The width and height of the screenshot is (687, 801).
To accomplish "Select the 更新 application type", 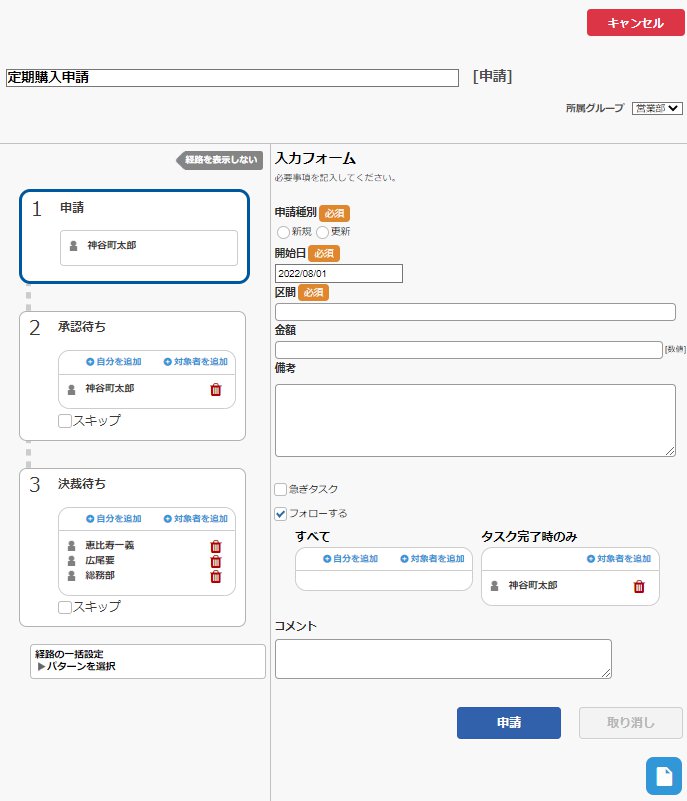I will 322,232.
